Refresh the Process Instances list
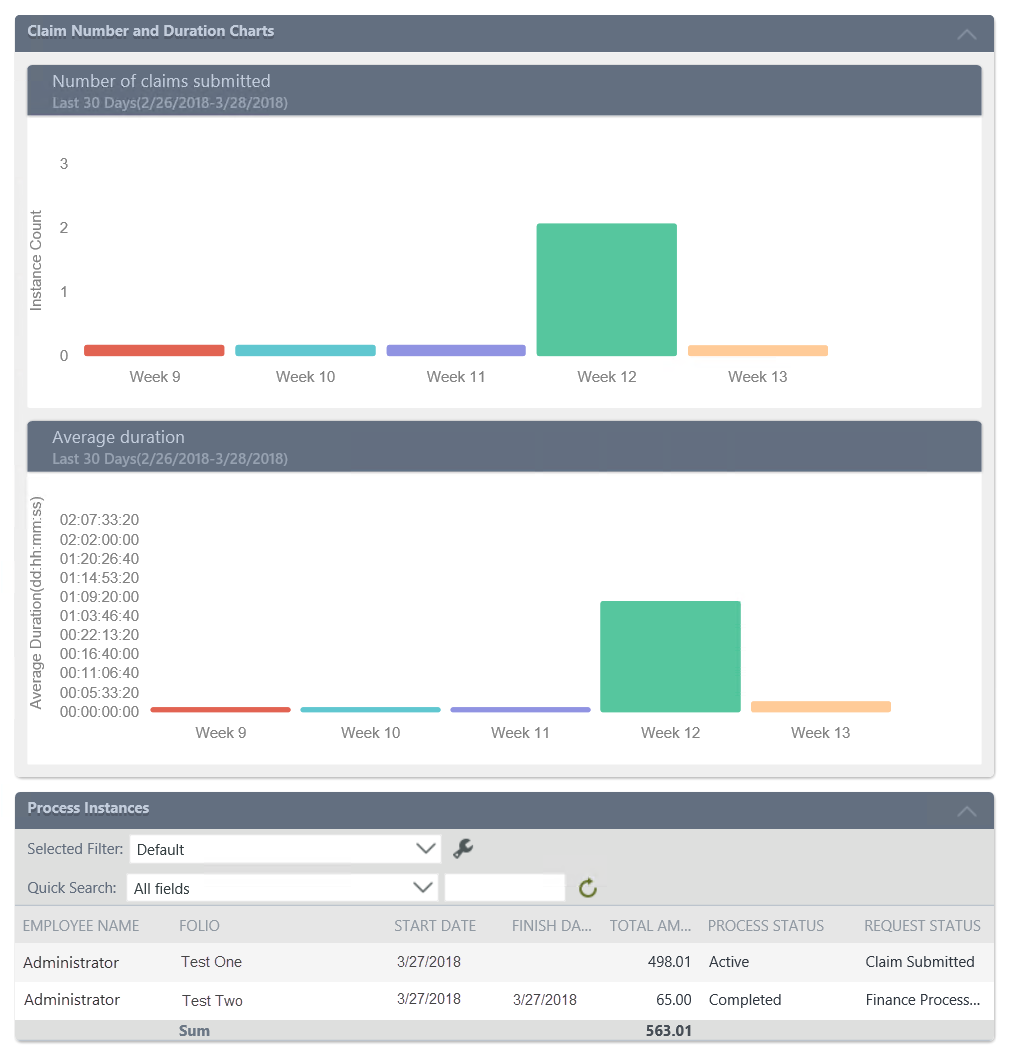 pyautogui.click(x=587, y=887)
